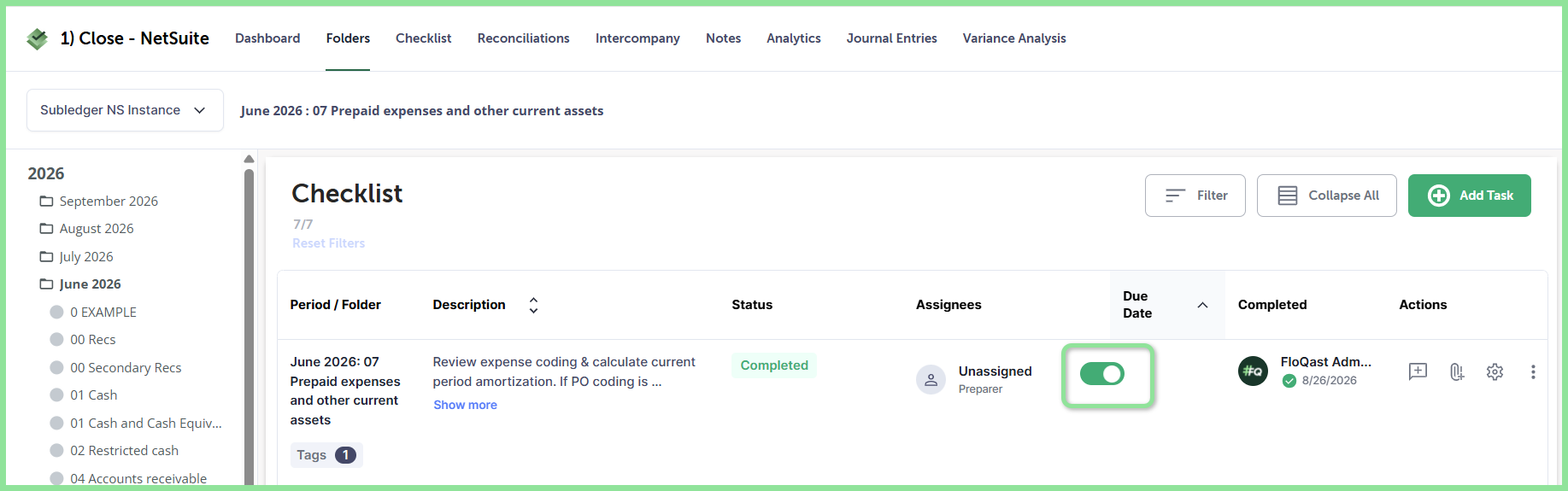Viewport: 1568px width, 491px height.
Task: Open the Reconciliations tab
Action: tap(523, 38)
